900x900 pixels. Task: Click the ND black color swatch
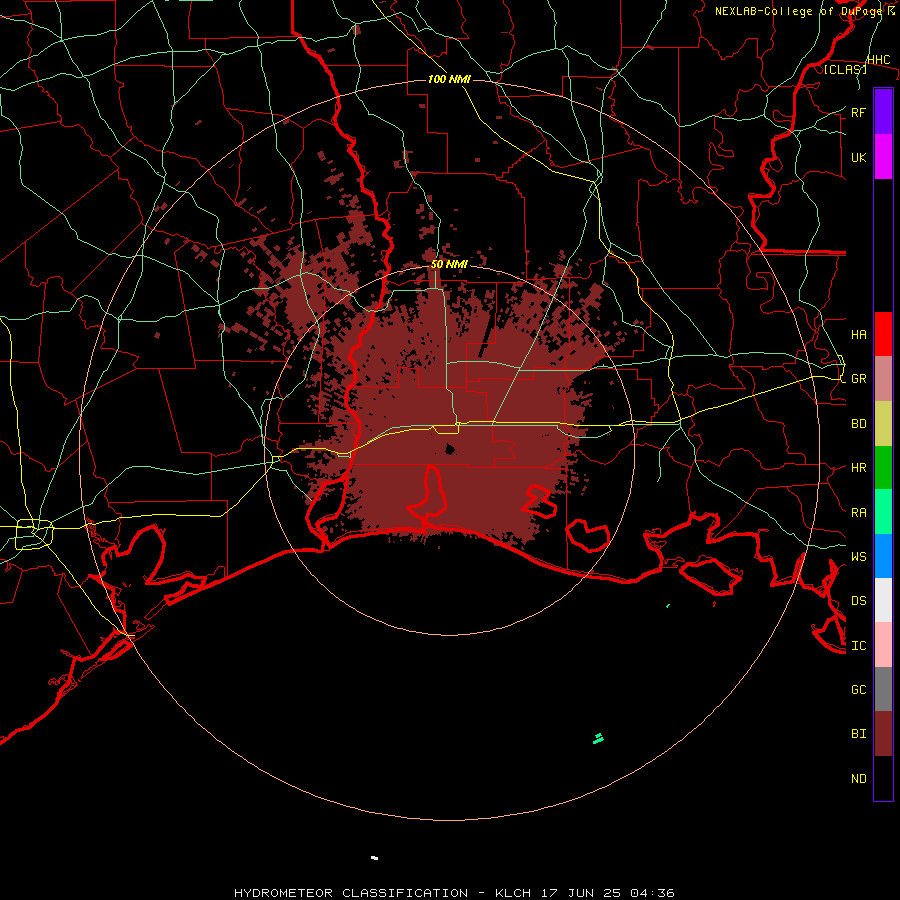(883, 778)
